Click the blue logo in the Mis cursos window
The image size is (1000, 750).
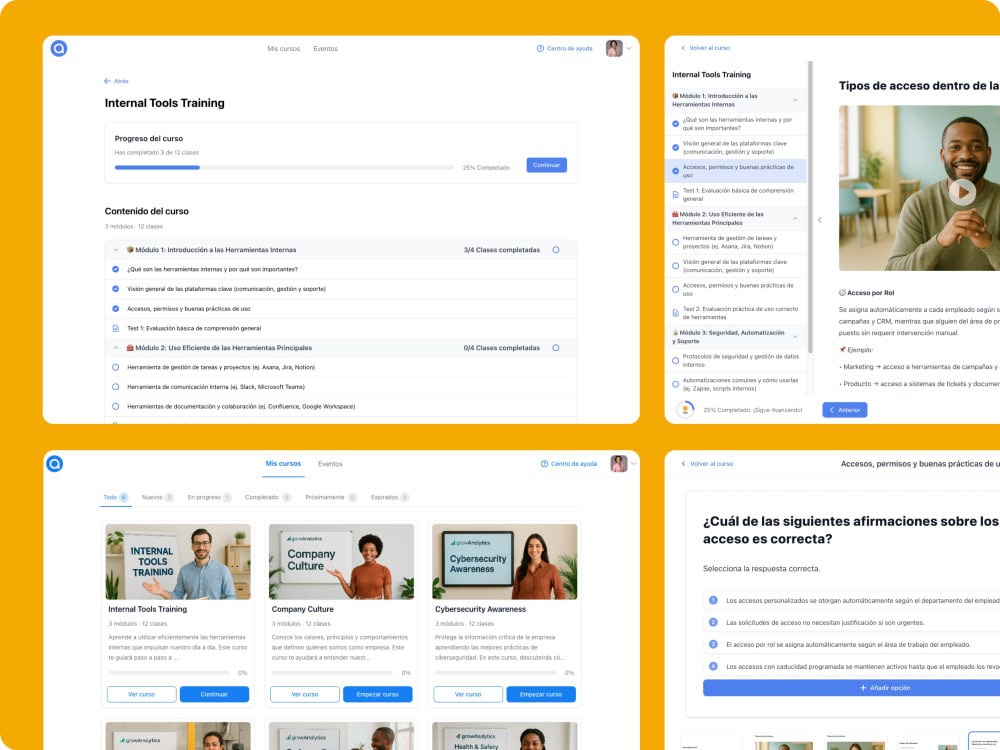click(55, 464)
